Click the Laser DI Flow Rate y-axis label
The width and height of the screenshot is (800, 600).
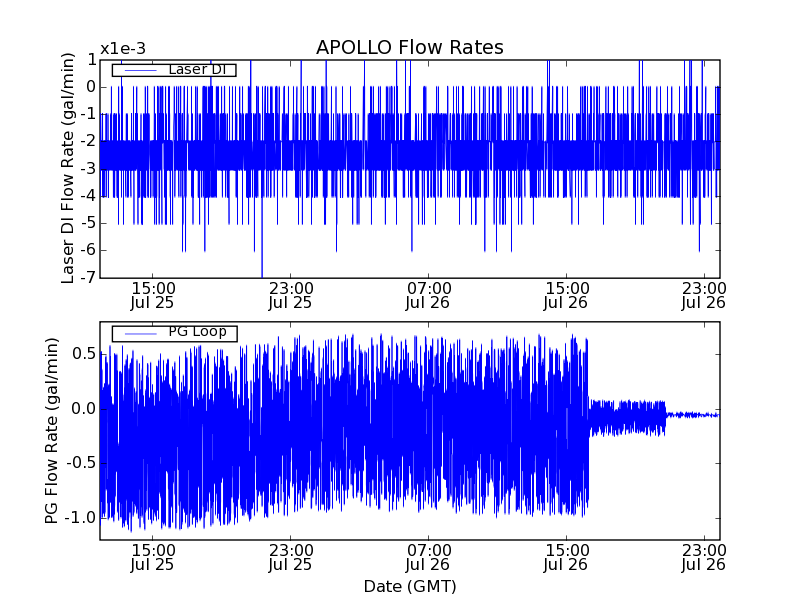(x=68, y=168)
